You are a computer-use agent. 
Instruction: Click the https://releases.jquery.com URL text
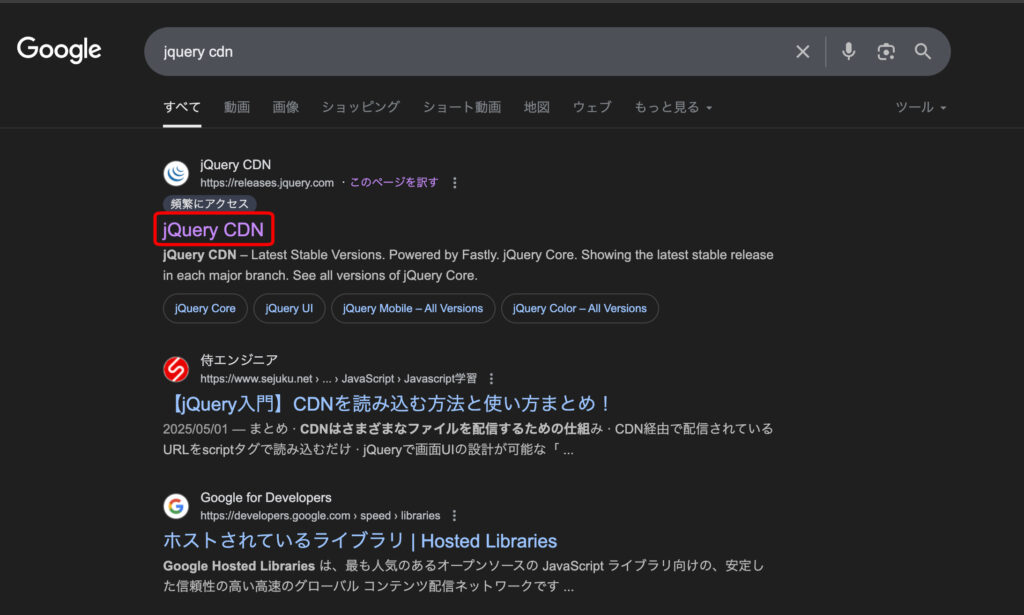tap(267, 183)
